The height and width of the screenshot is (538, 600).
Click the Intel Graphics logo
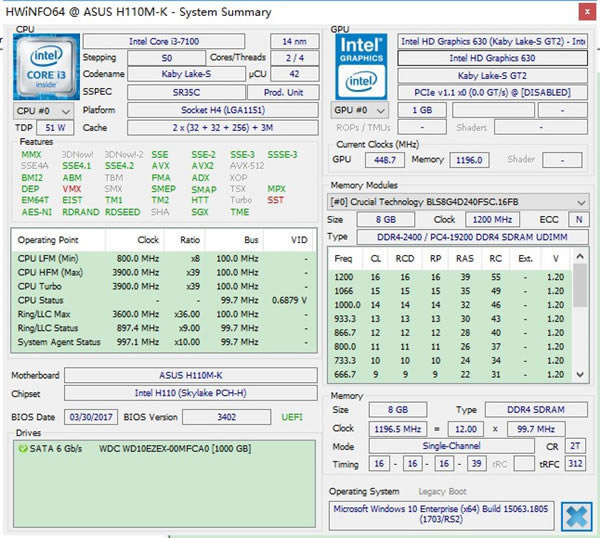362,65
